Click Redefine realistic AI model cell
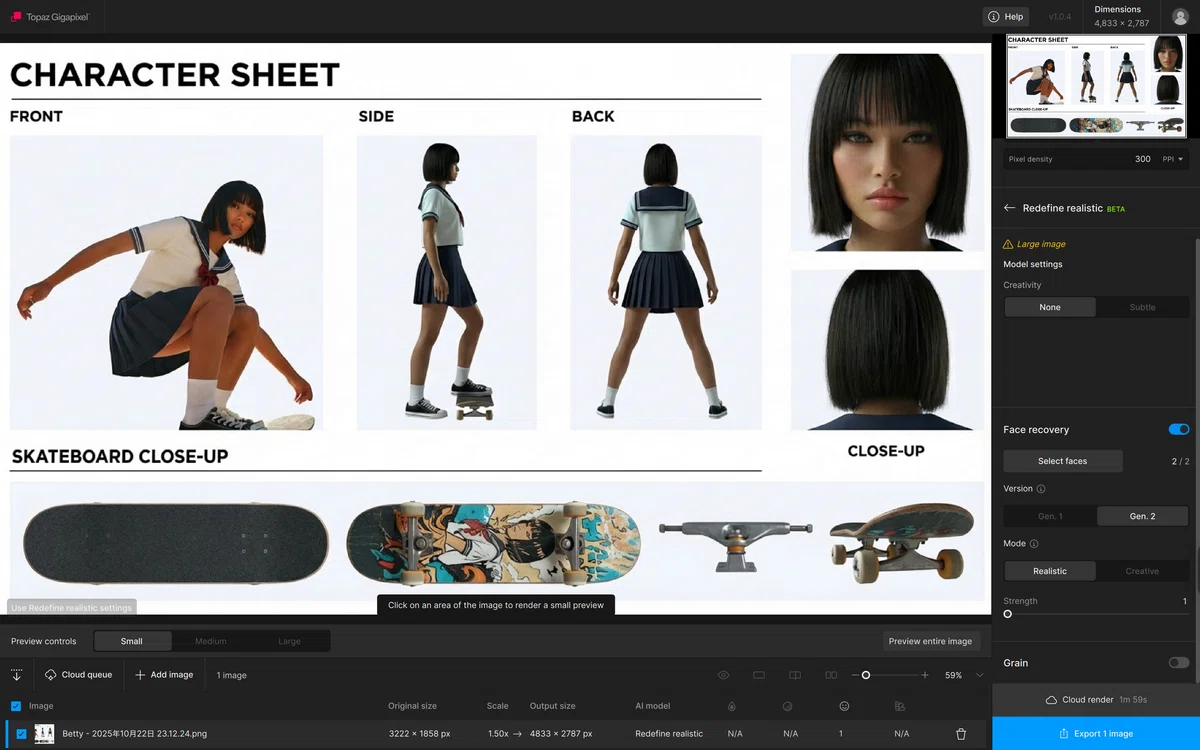Screen dimensions: 1200x750 click(669, 734)
